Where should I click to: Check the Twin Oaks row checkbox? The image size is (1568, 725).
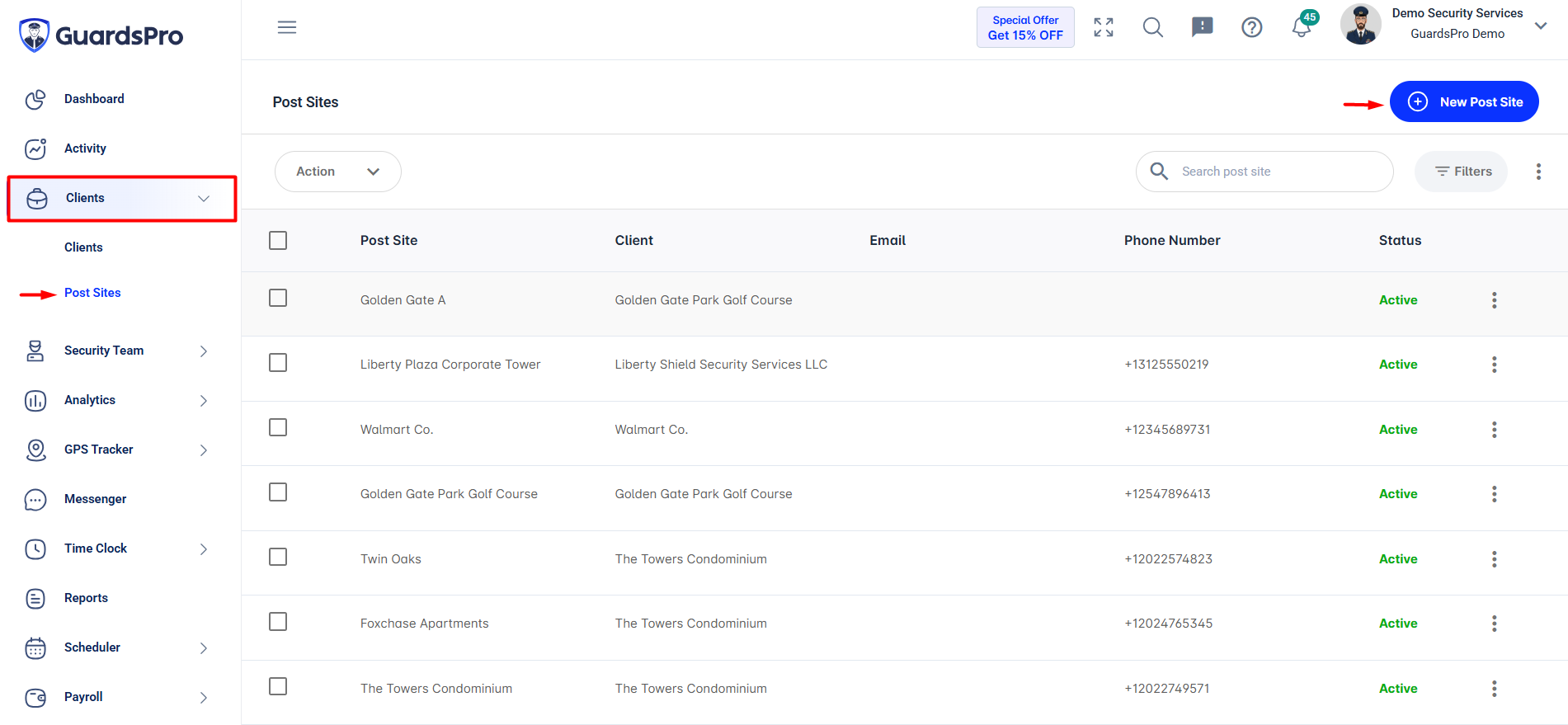pos(278,557)
